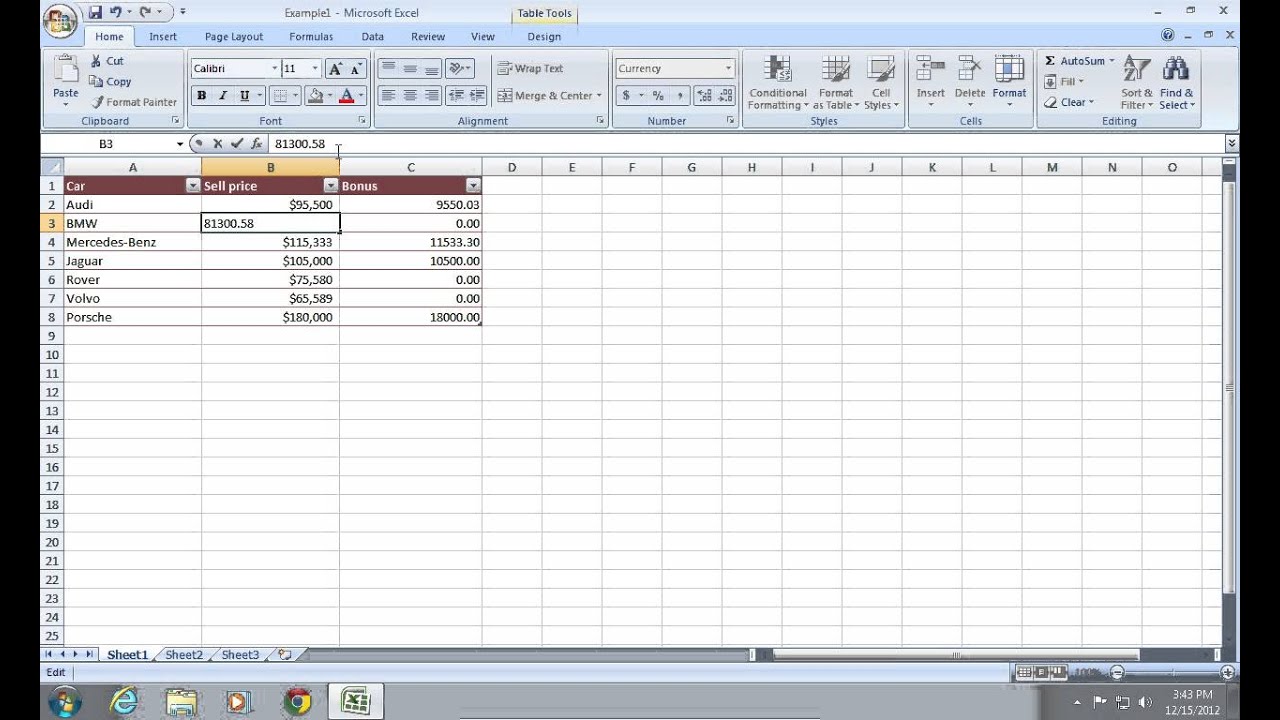Open the Car column filter dropdown
The image size is (1280, 720).
[x=193, y=186]
